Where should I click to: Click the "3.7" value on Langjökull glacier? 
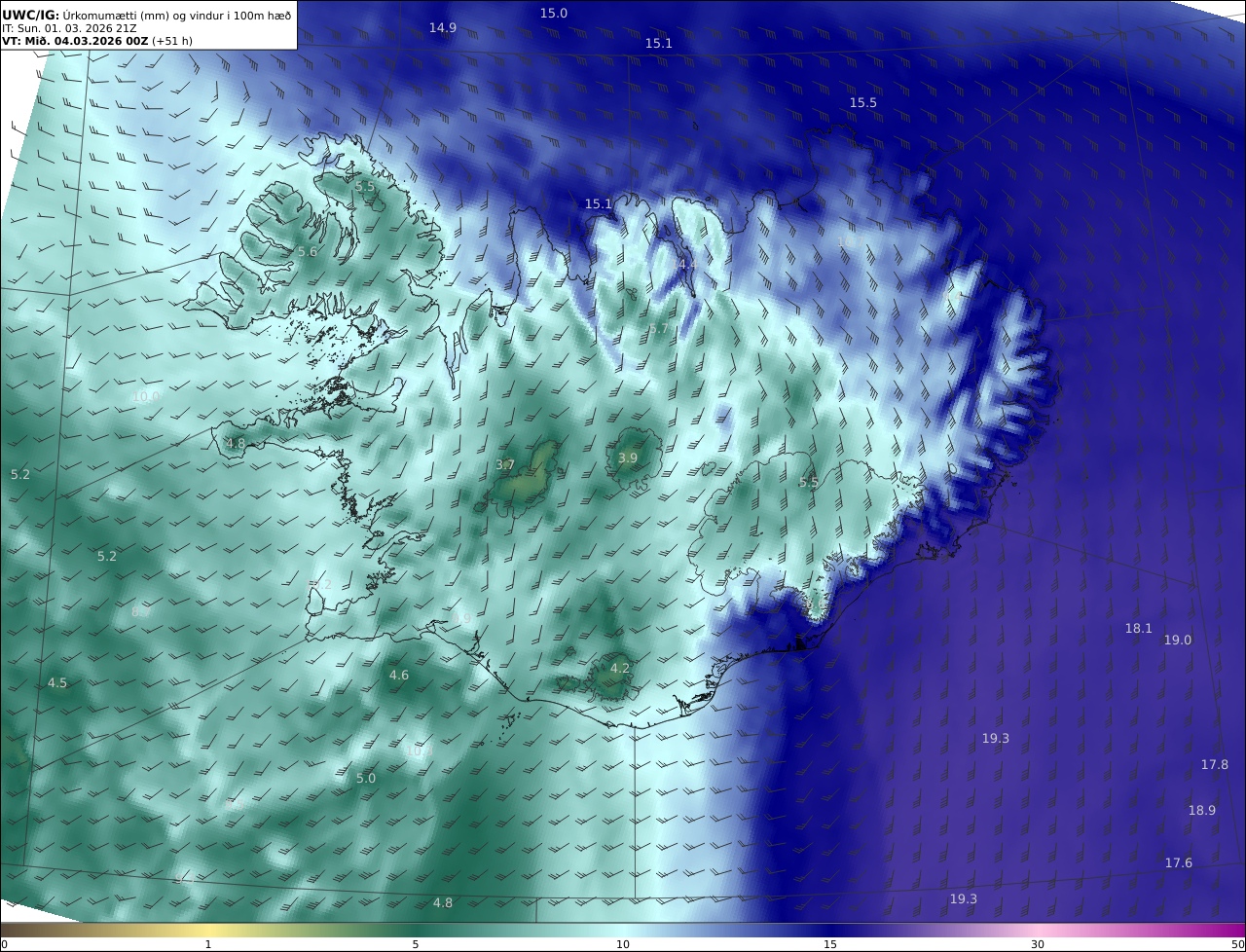(505, 465)
